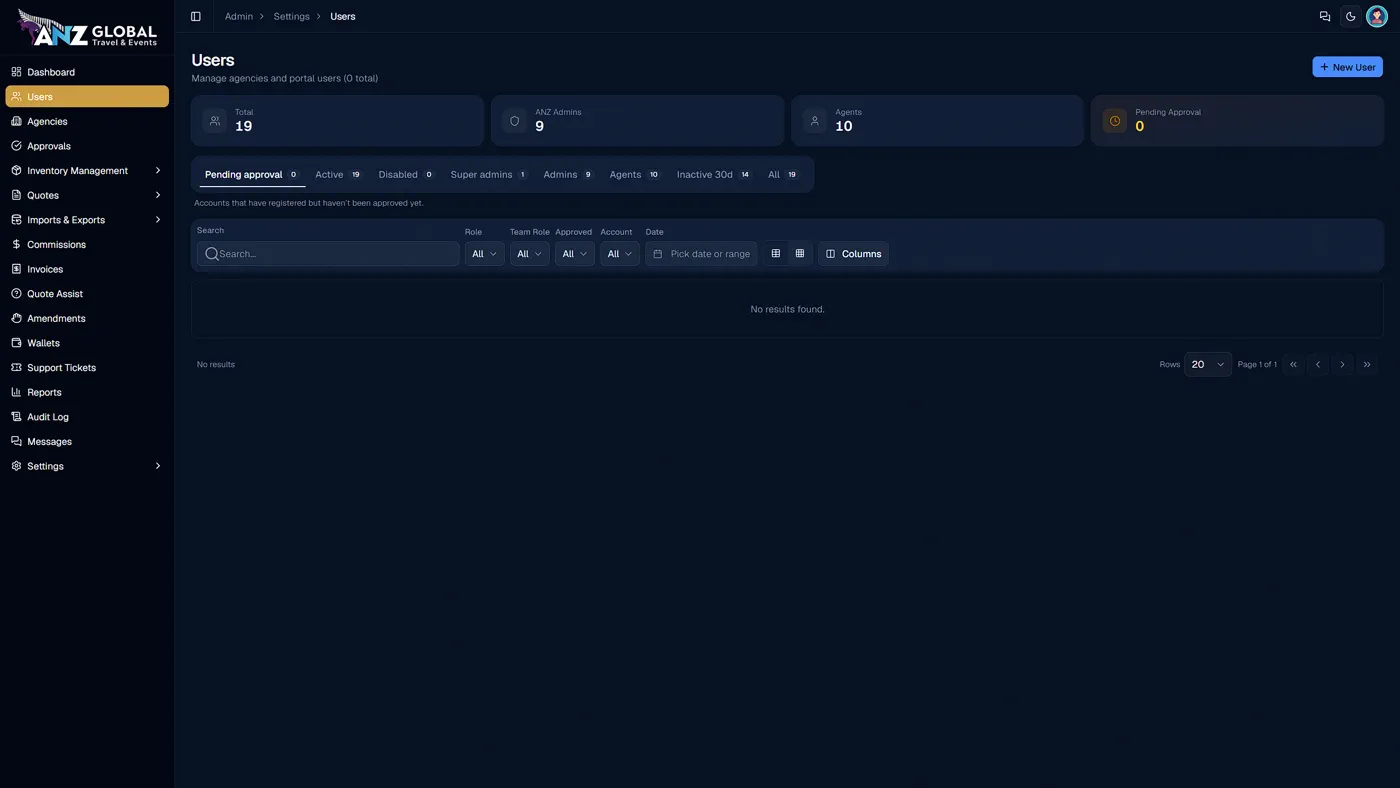Toggle the sidebar collapse icon
The image size is (1400, 788).
196,16
